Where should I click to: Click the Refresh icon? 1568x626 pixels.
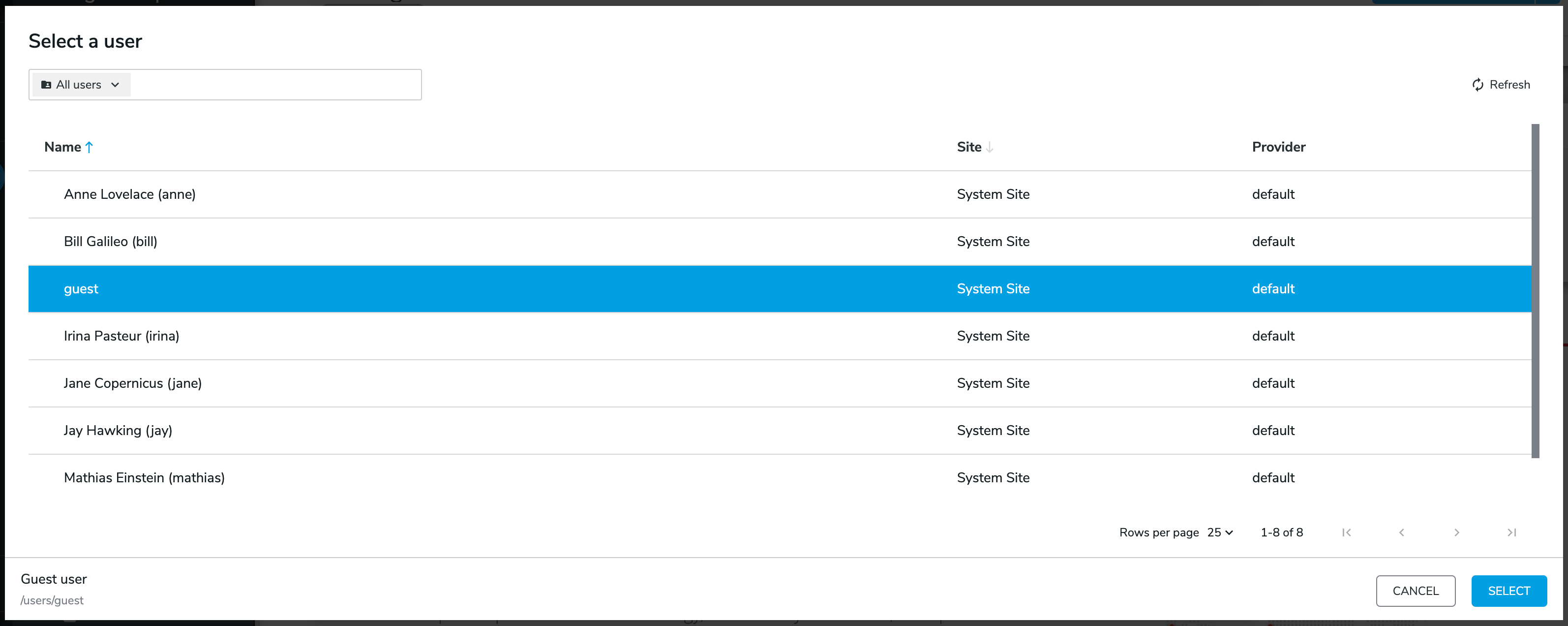click(x=1478, y=85)
